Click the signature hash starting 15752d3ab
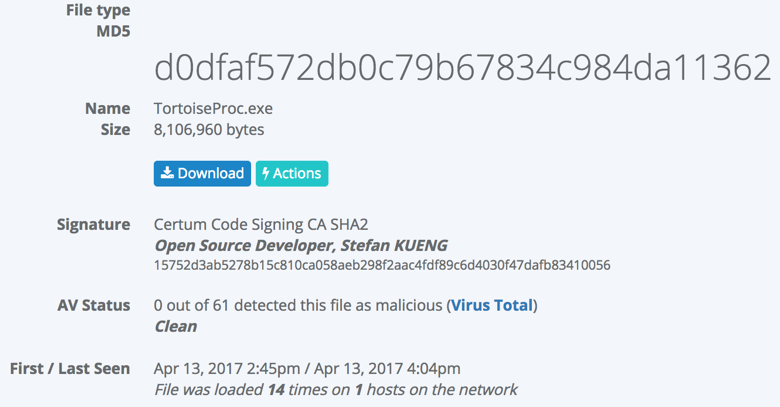This screenshot has height=407, width=780. (382, 265)
